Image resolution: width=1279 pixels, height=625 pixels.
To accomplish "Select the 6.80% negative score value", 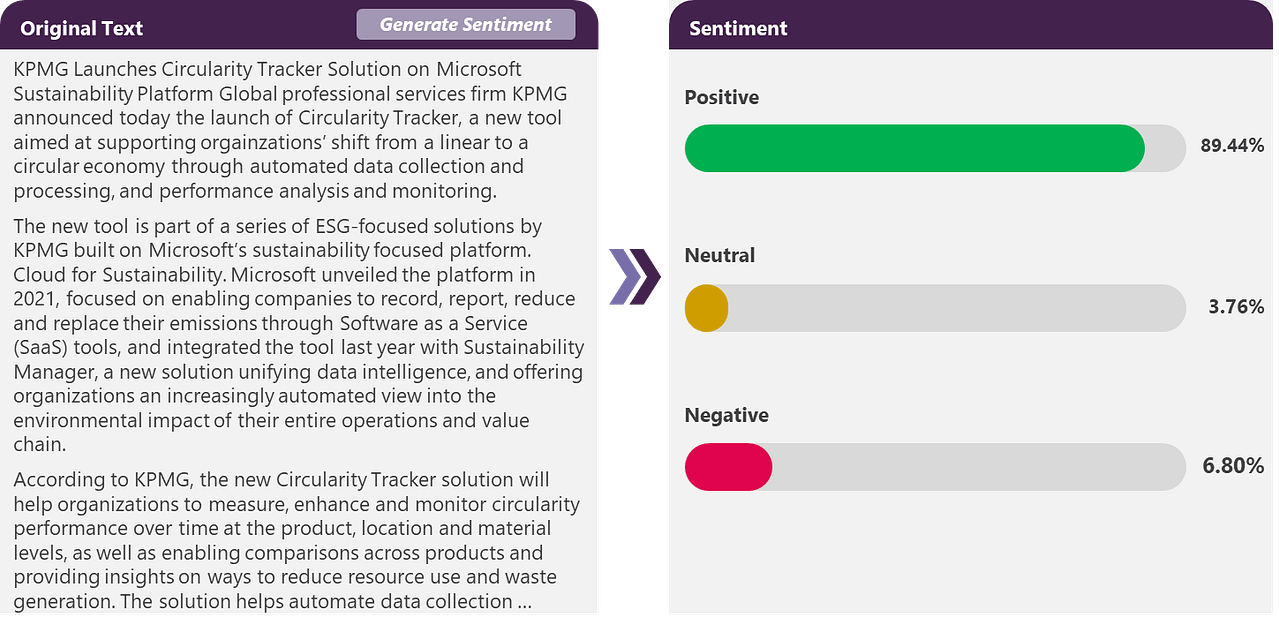I will click(x=1233, y=466).
